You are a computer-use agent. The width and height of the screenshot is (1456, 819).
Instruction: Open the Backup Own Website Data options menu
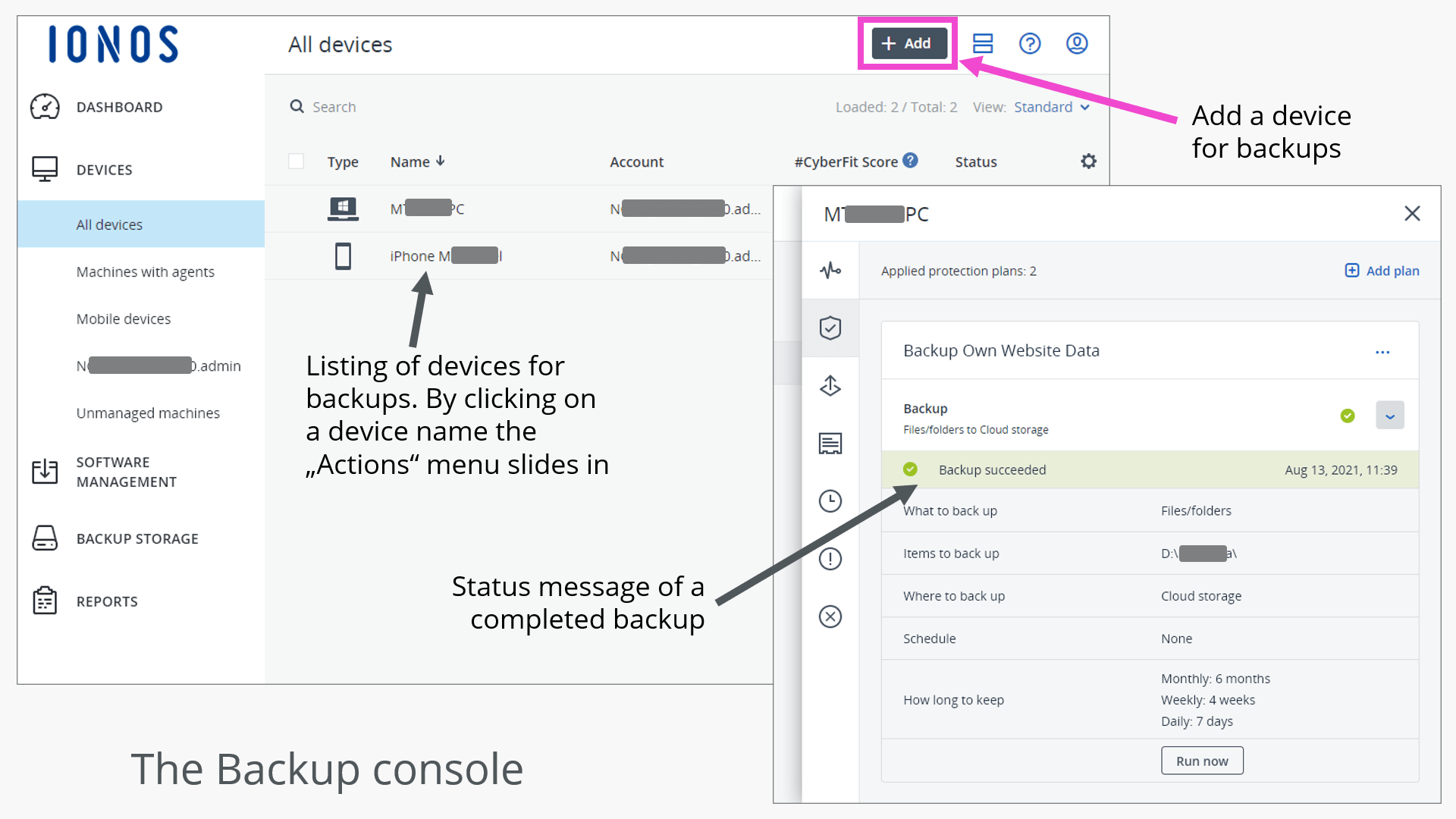pos(1382,352)
